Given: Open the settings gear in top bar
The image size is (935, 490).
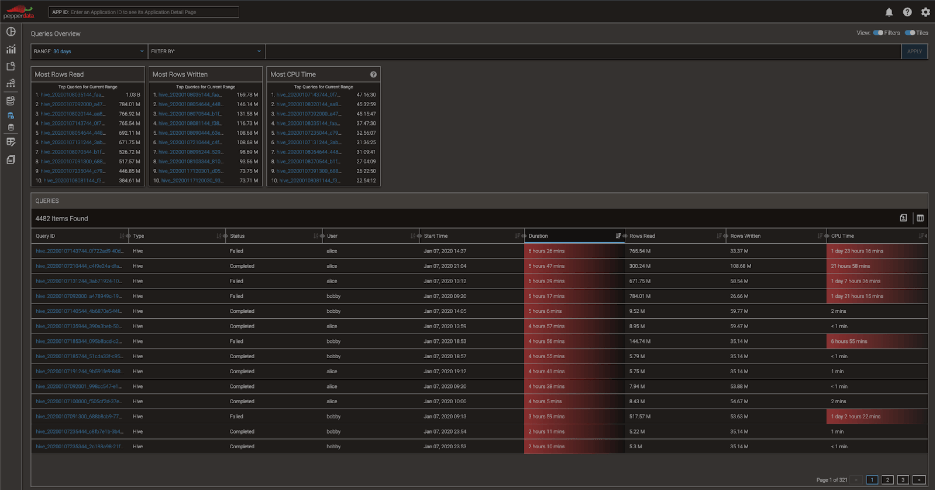Looking at the screenshot, I should coord(925,12).
